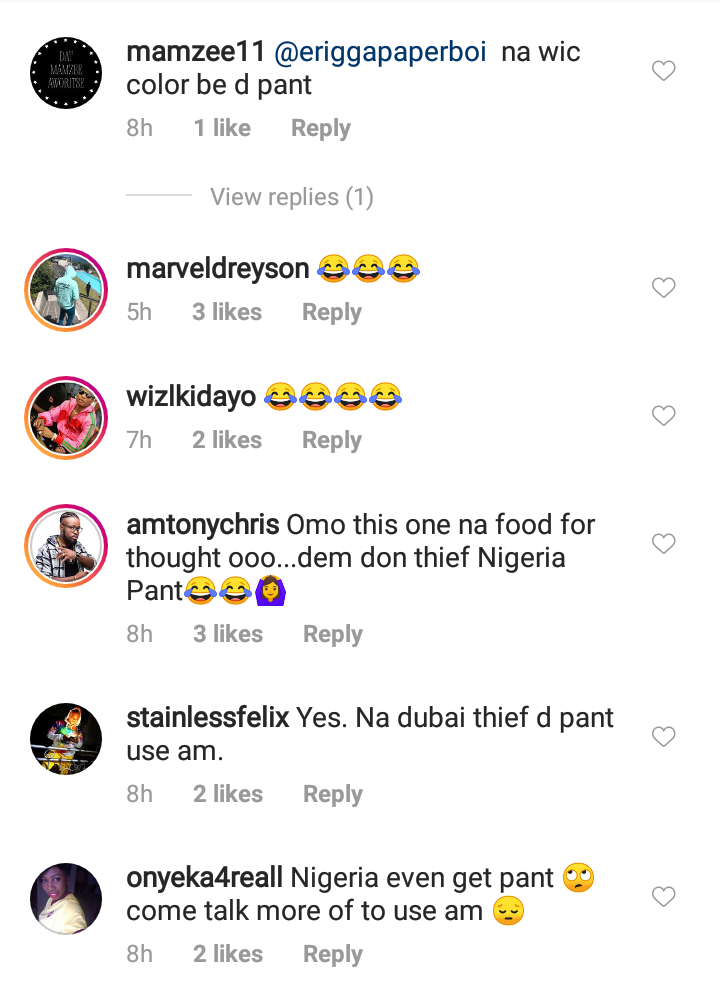The image size is (720, 989).
Task: Reply to wizlkidayo's comment
Action: [x=331, y=440]
